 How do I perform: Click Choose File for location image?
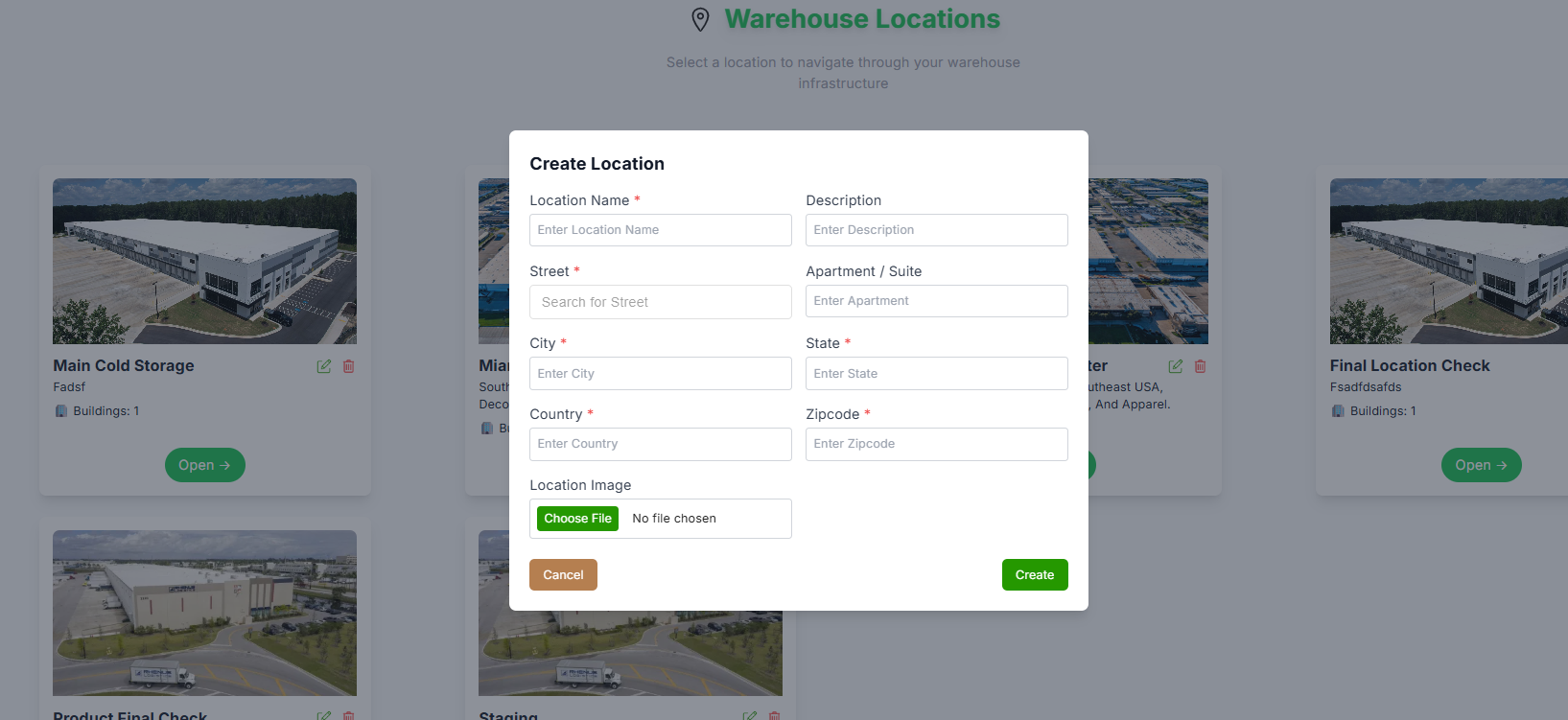tap(577, 519)
